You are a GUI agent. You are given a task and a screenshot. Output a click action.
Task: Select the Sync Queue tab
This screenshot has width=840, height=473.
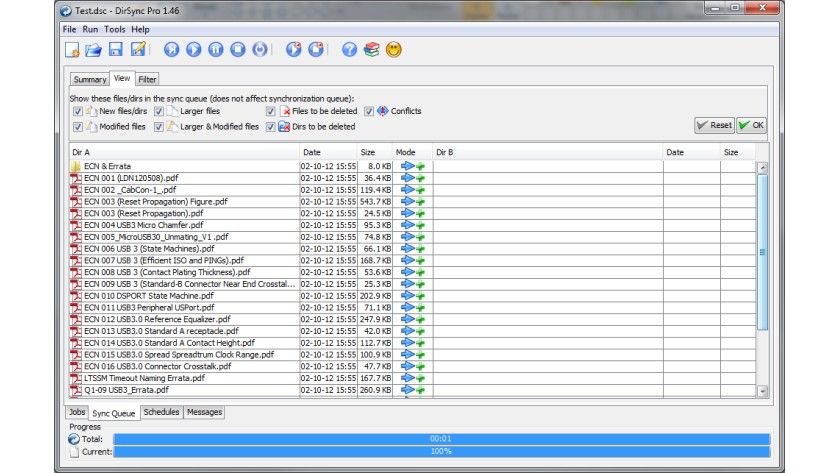coord(114,413)
